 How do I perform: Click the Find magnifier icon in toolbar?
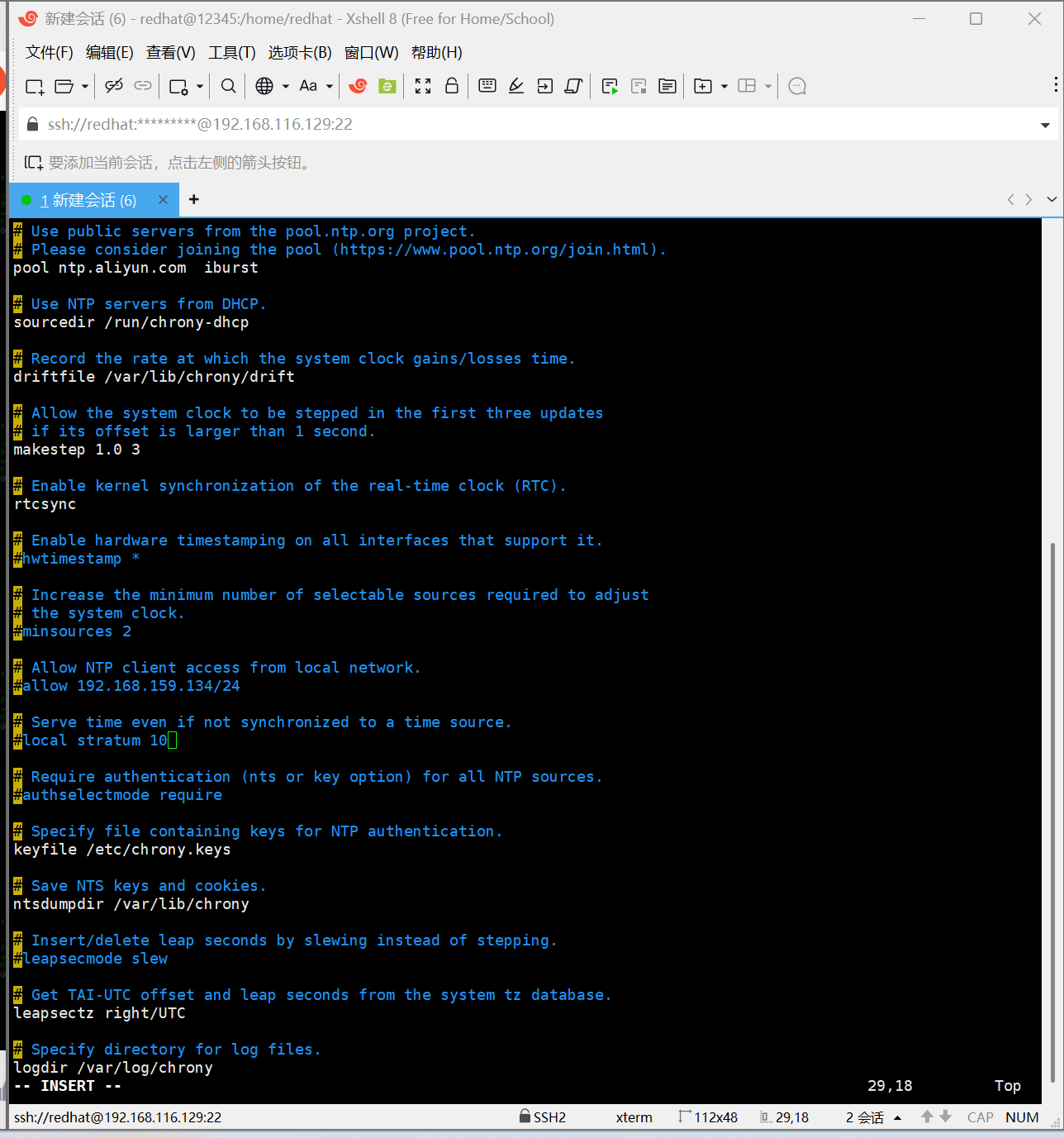(x=229, y=86)
